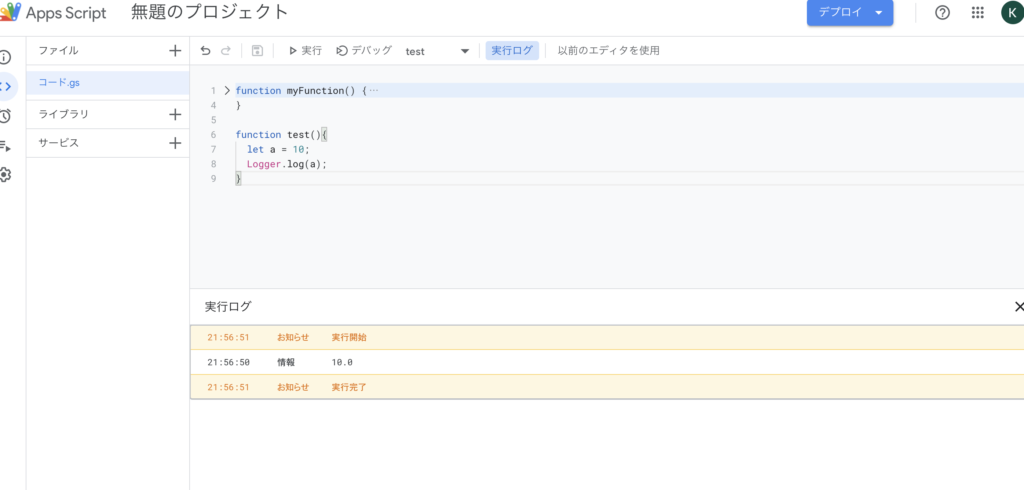This screenshot has width=1024, height=490.
Task: Click the folded ellipsis after myFunction() {
Action: tap(374, 91)
